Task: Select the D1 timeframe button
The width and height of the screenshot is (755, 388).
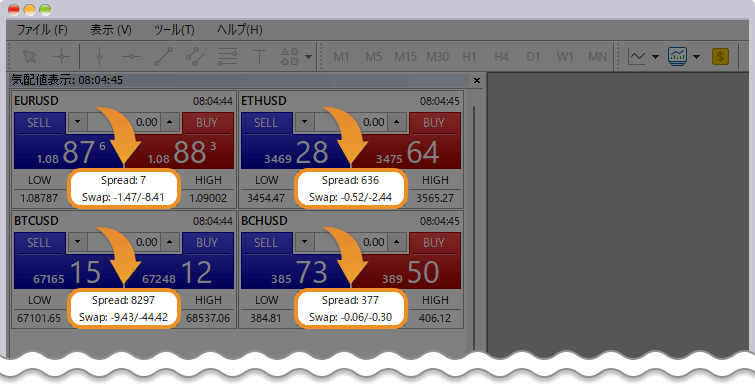Action: coord(533,57)
